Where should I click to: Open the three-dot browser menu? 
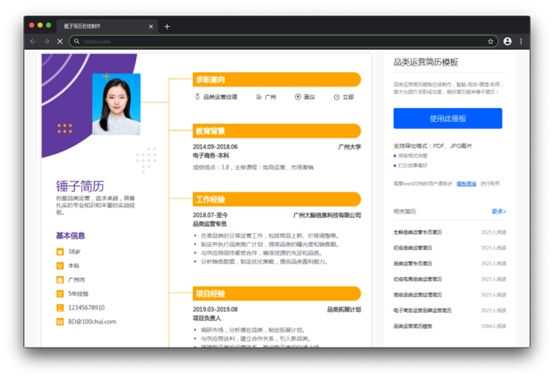click(521, 41)
